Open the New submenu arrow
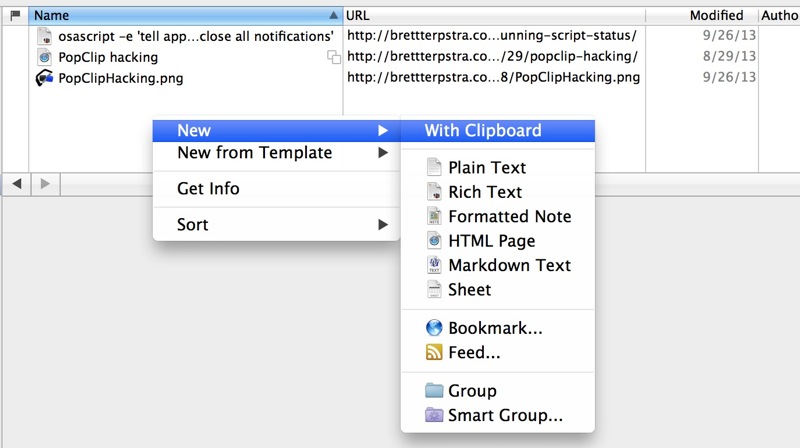 click(x=383, y=131)
